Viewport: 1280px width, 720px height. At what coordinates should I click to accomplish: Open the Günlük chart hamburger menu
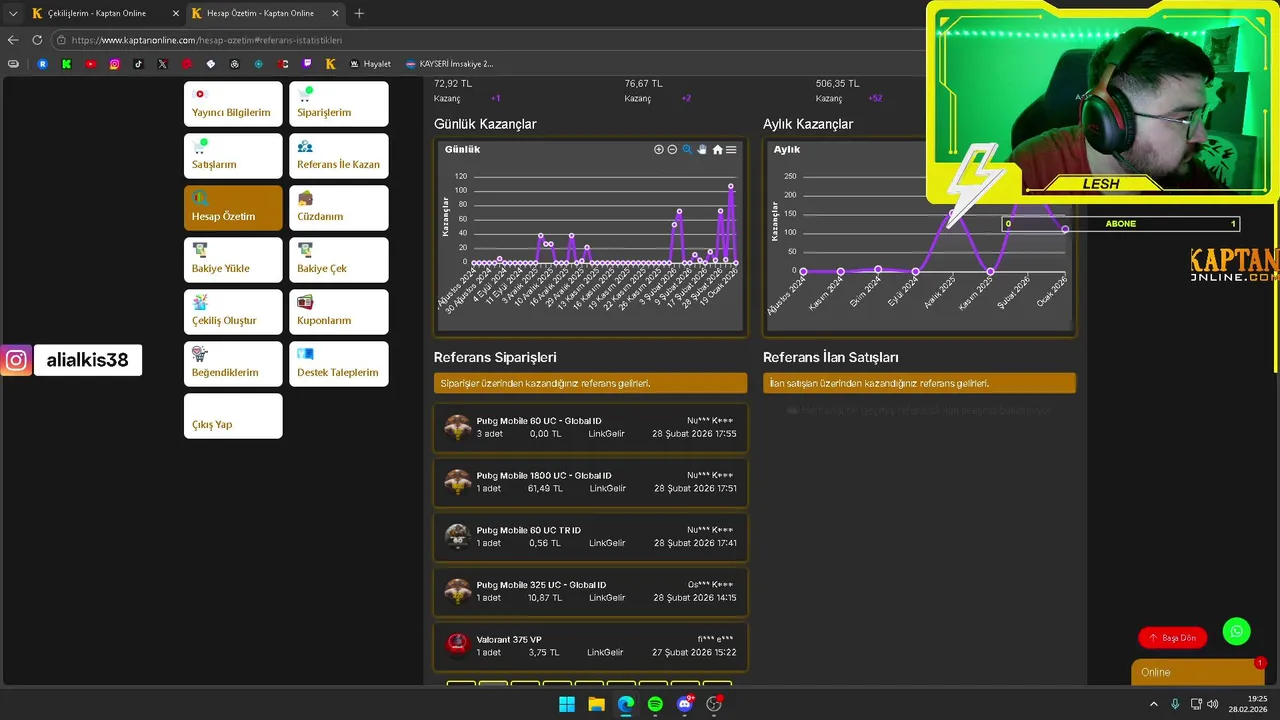(x=731, y=149)
